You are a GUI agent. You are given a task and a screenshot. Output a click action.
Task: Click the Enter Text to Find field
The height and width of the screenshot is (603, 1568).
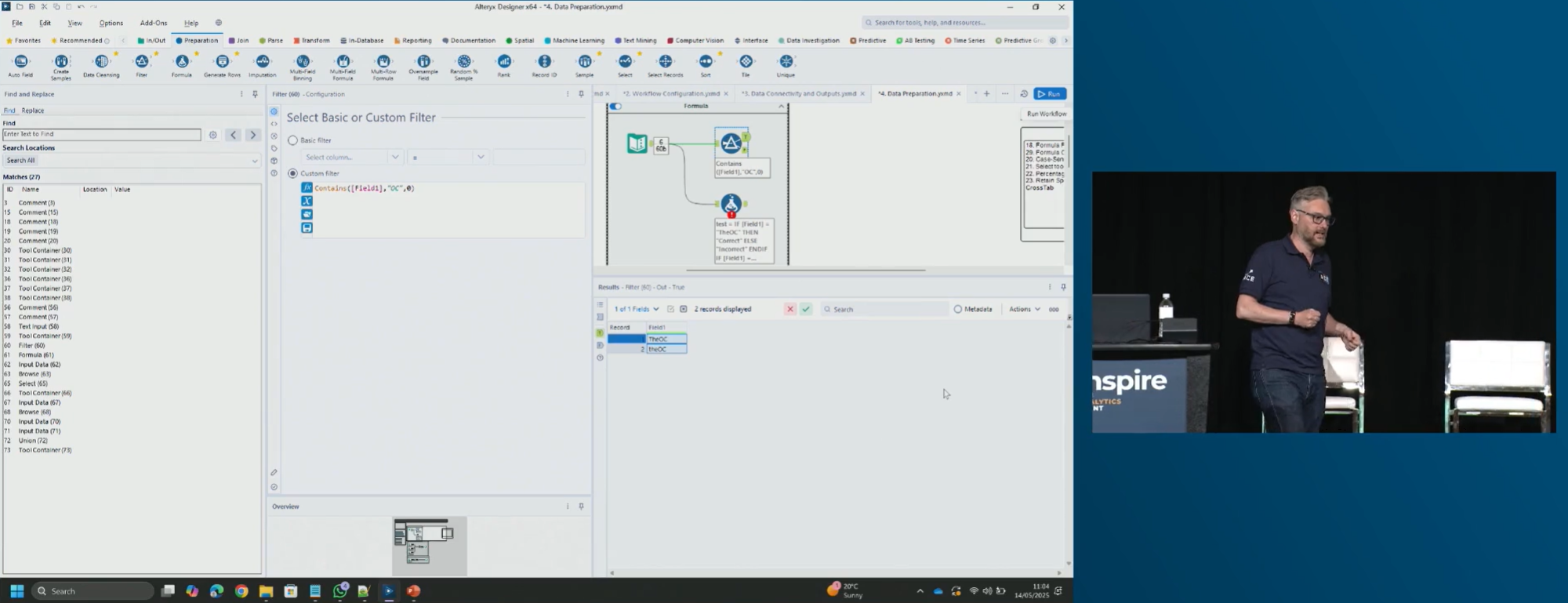pos(102,135)
